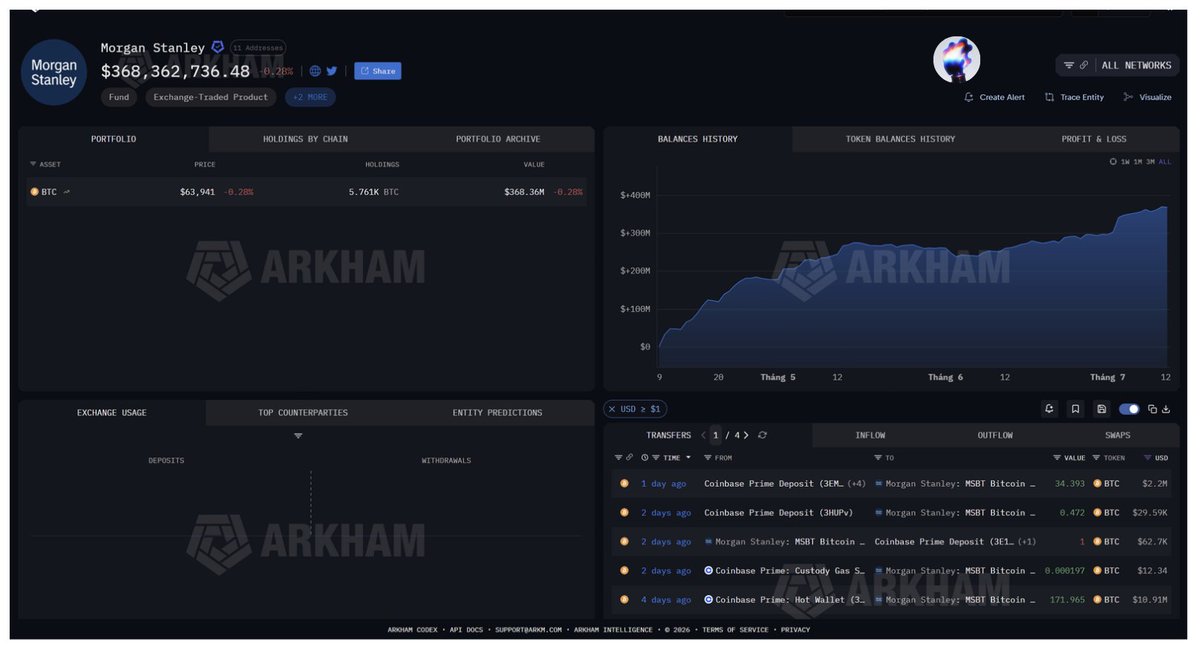Viewport: 1200px width, 648px height.
Task: Click Trace Entity
Action: 1074,97
